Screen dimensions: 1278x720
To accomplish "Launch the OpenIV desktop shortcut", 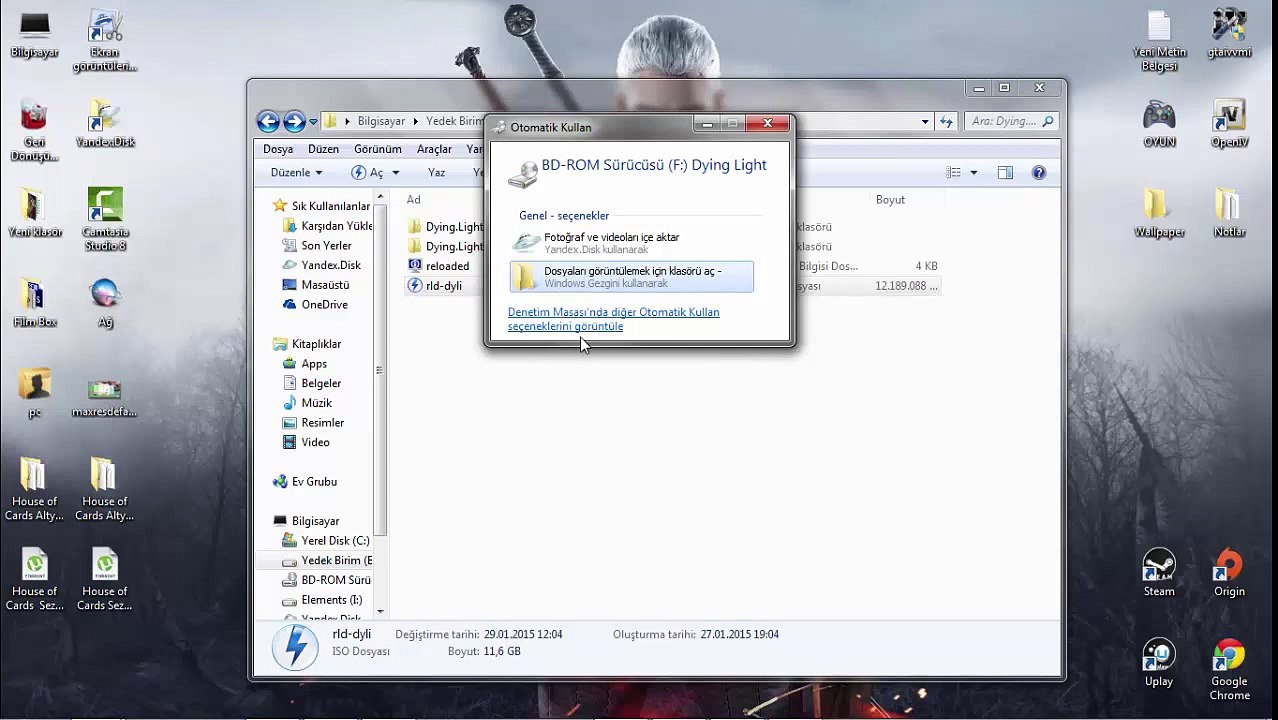I will (x=1229, y=124).
